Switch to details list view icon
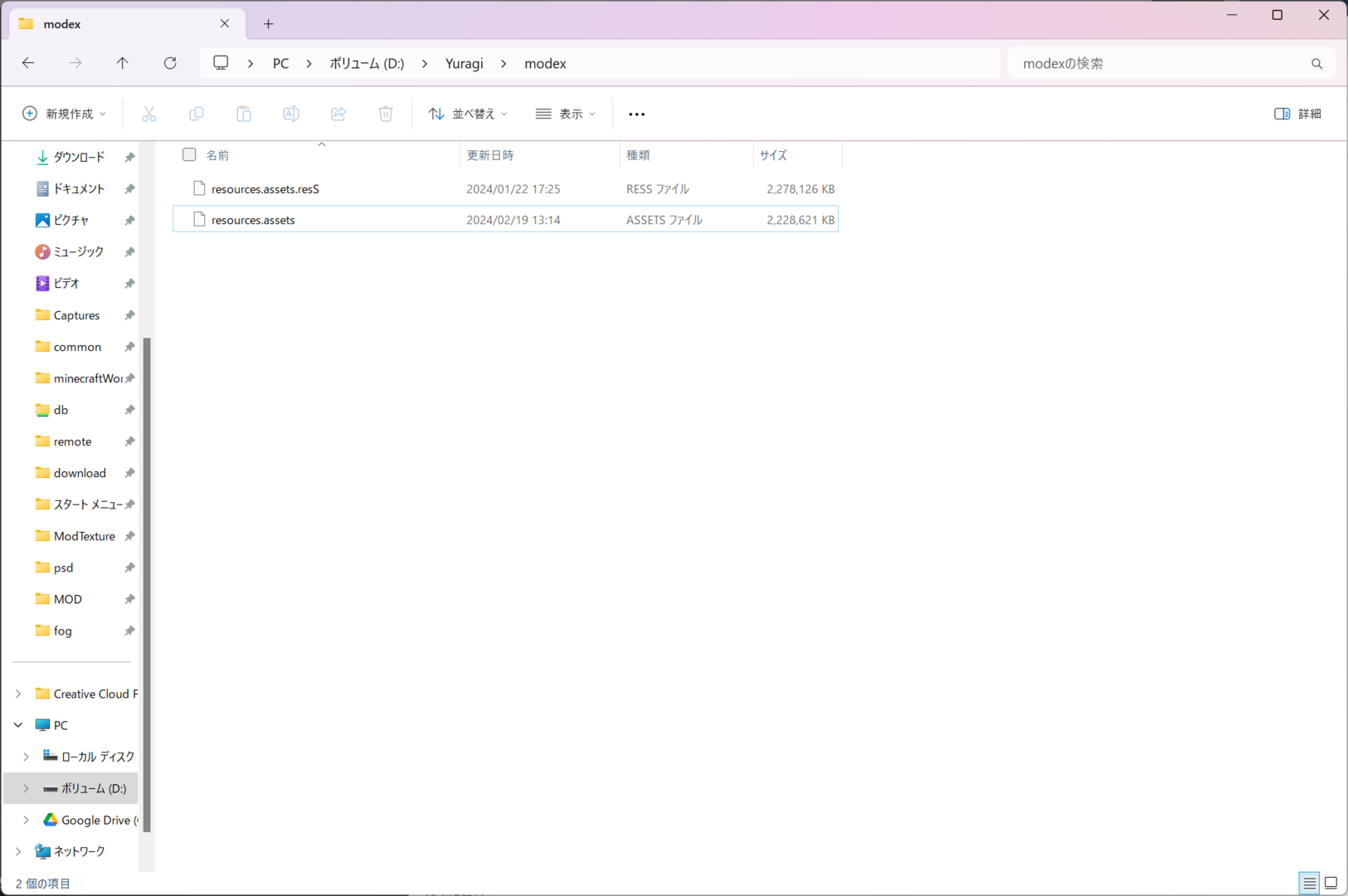This screenshot has height=896, width=1348. (x=1309, y=883)
